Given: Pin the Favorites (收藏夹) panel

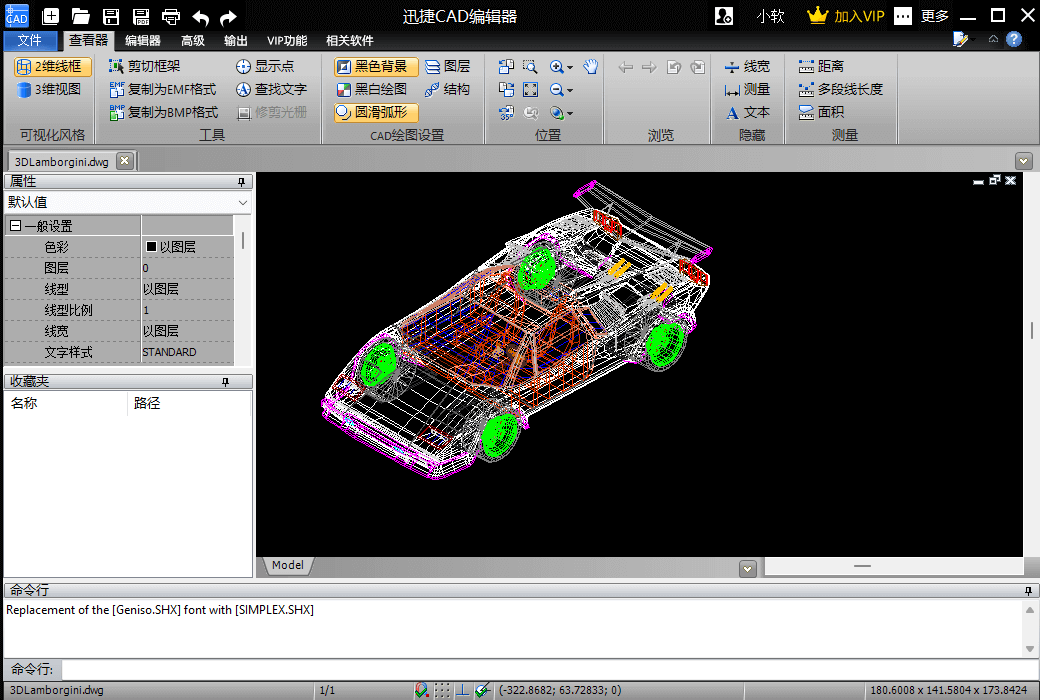Looking at the screenshot, I should coord(226,382).
